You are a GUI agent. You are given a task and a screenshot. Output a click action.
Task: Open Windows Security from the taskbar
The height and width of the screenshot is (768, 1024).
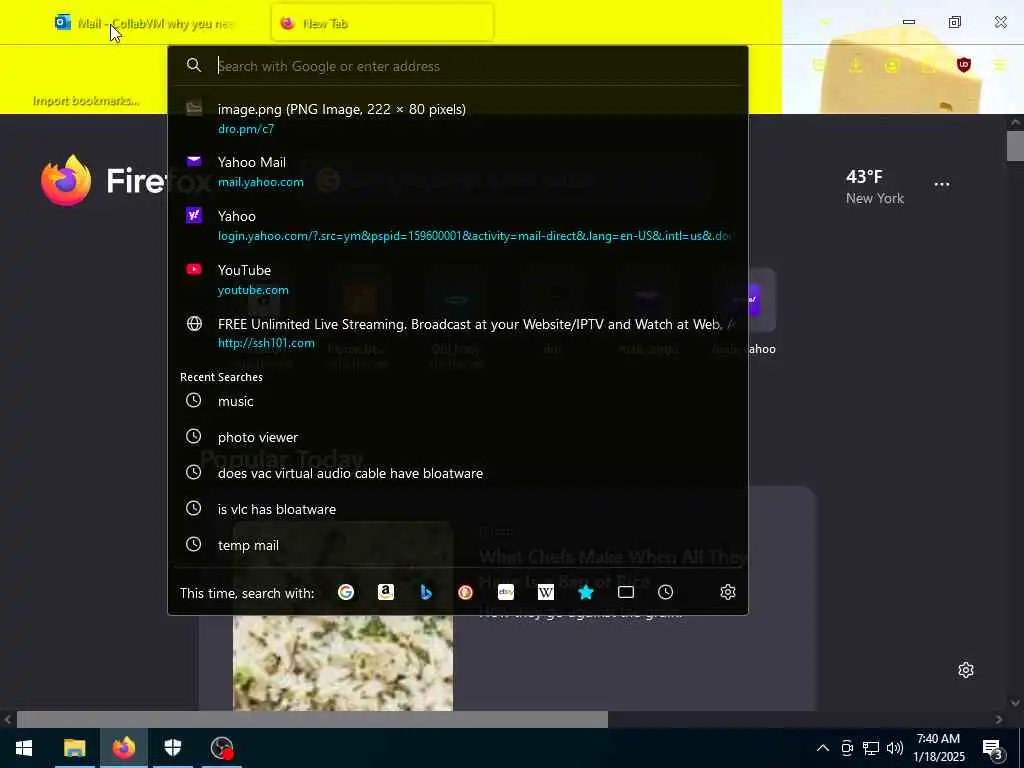(x=172, y=748)
